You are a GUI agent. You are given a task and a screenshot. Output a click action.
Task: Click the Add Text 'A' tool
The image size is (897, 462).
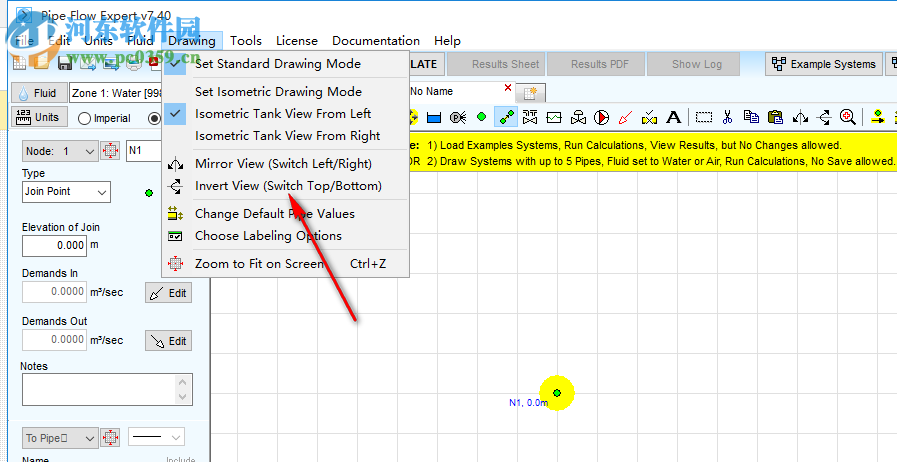[674, 117]
